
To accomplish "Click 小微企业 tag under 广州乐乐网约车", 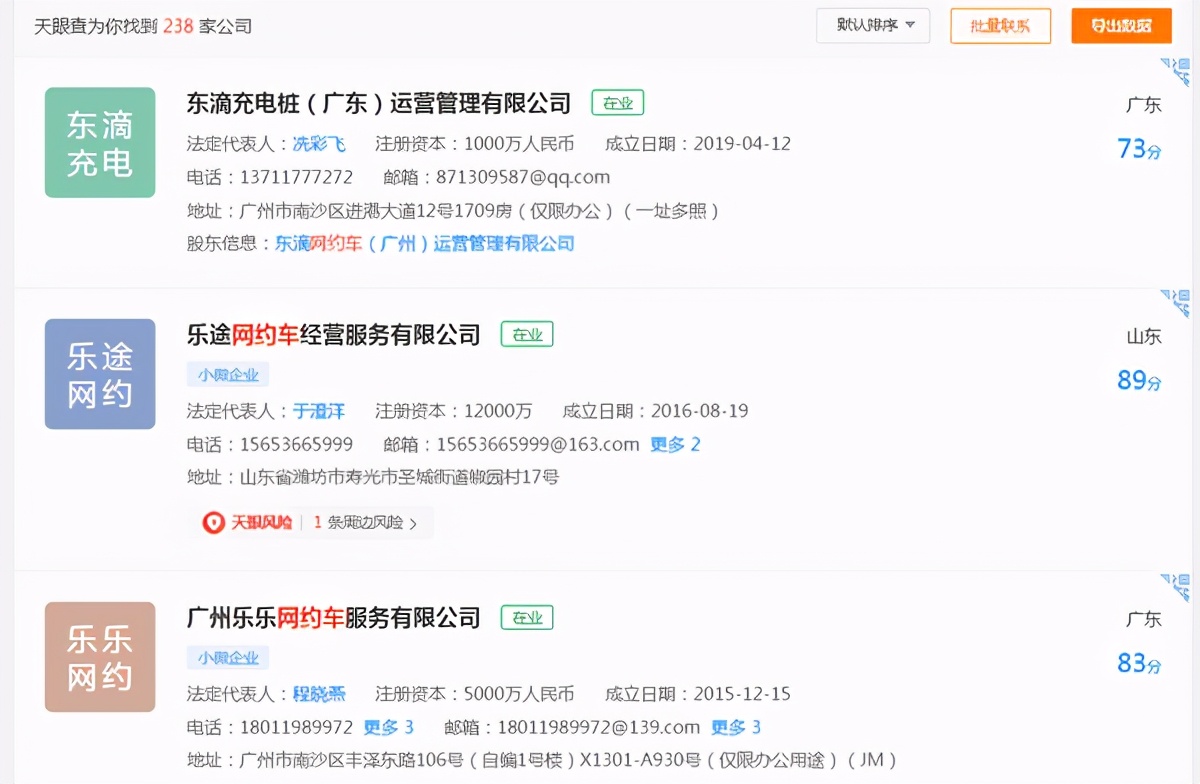I will [x=228, y=658].
